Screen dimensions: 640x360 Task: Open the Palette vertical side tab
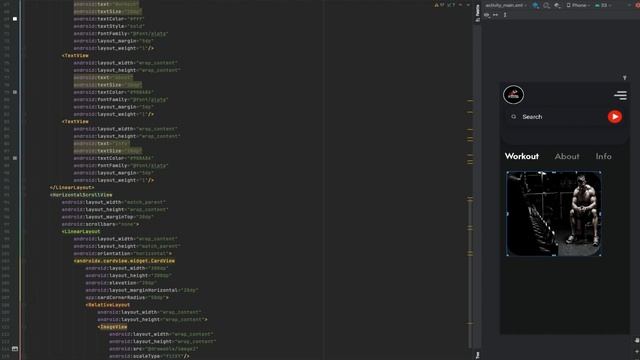(x=477, y=13)
